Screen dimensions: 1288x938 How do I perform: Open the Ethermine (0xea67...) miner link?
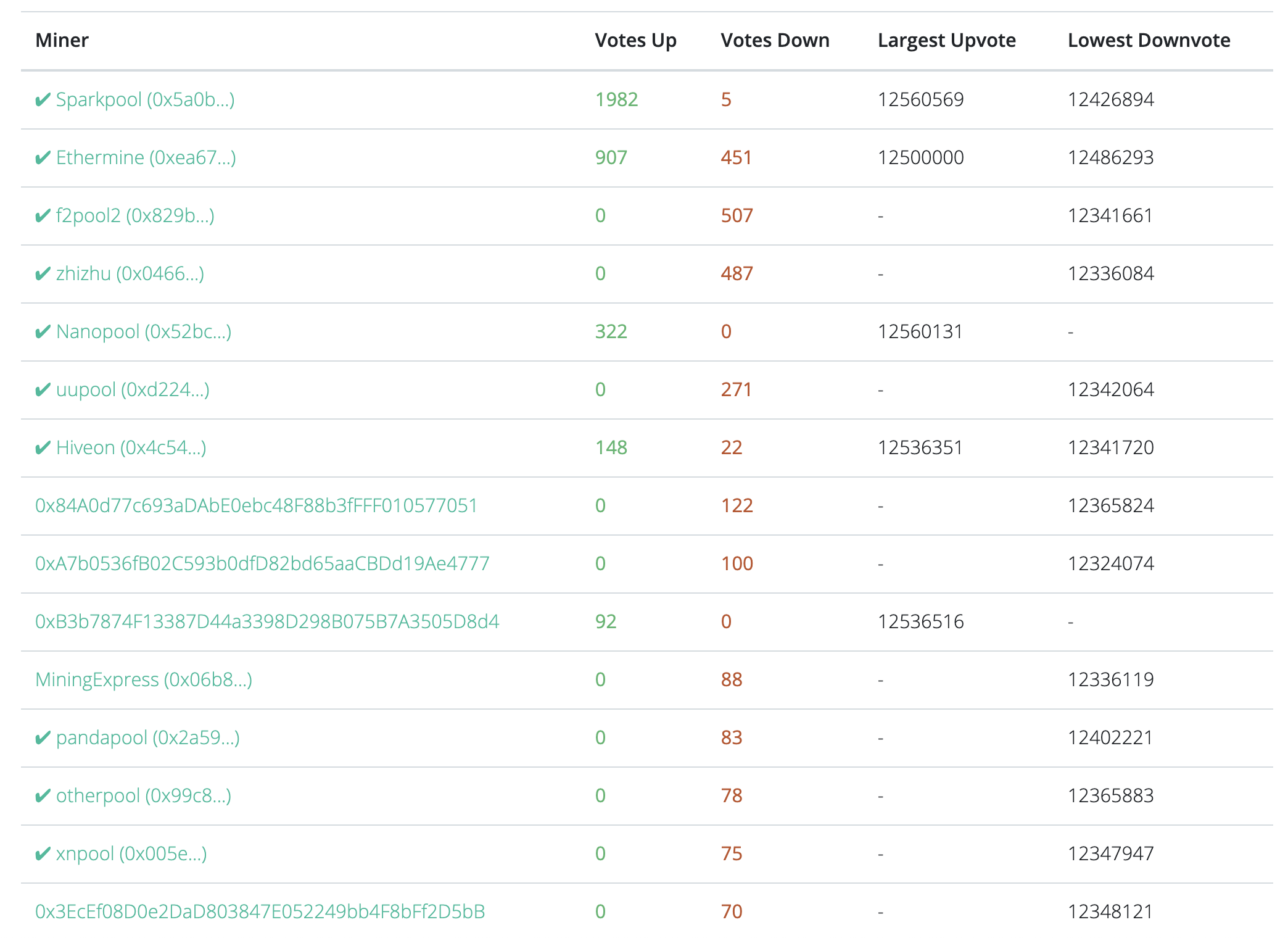[146, 157]
